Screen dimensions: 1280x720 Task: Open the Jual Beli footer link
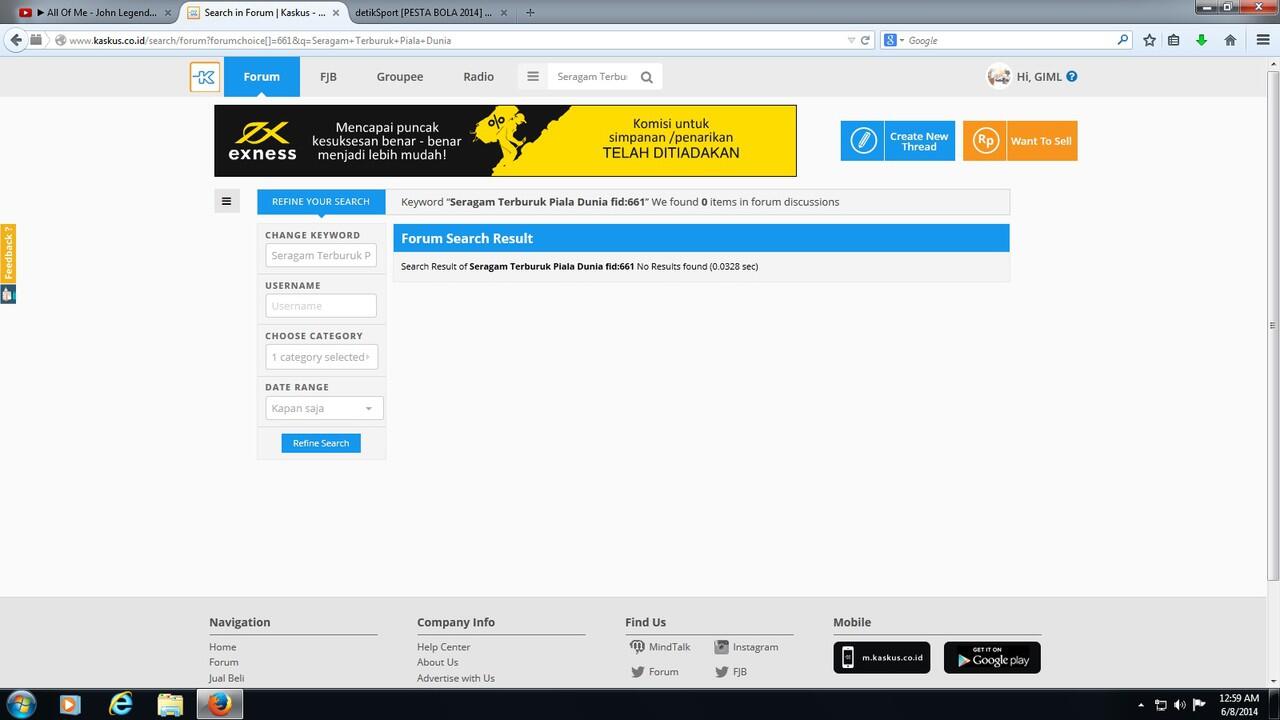(x=227, y=678)
